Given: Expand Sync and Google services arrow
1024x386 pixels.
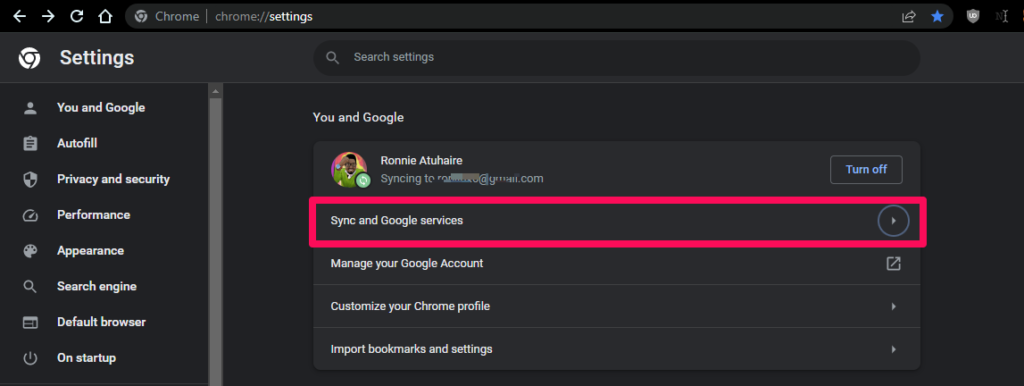Looking at the screenshot, I should coord(893,221).
